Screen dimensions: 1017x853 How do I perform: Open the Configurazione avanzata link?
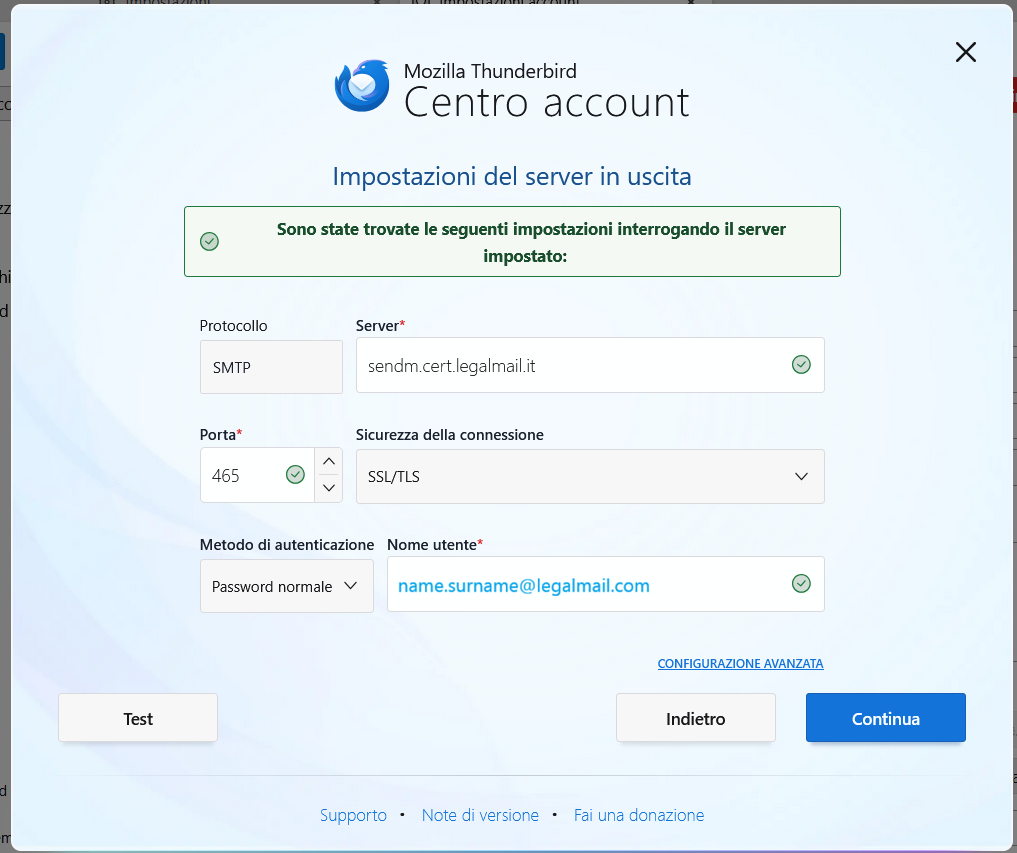click(x=740, y=664)
